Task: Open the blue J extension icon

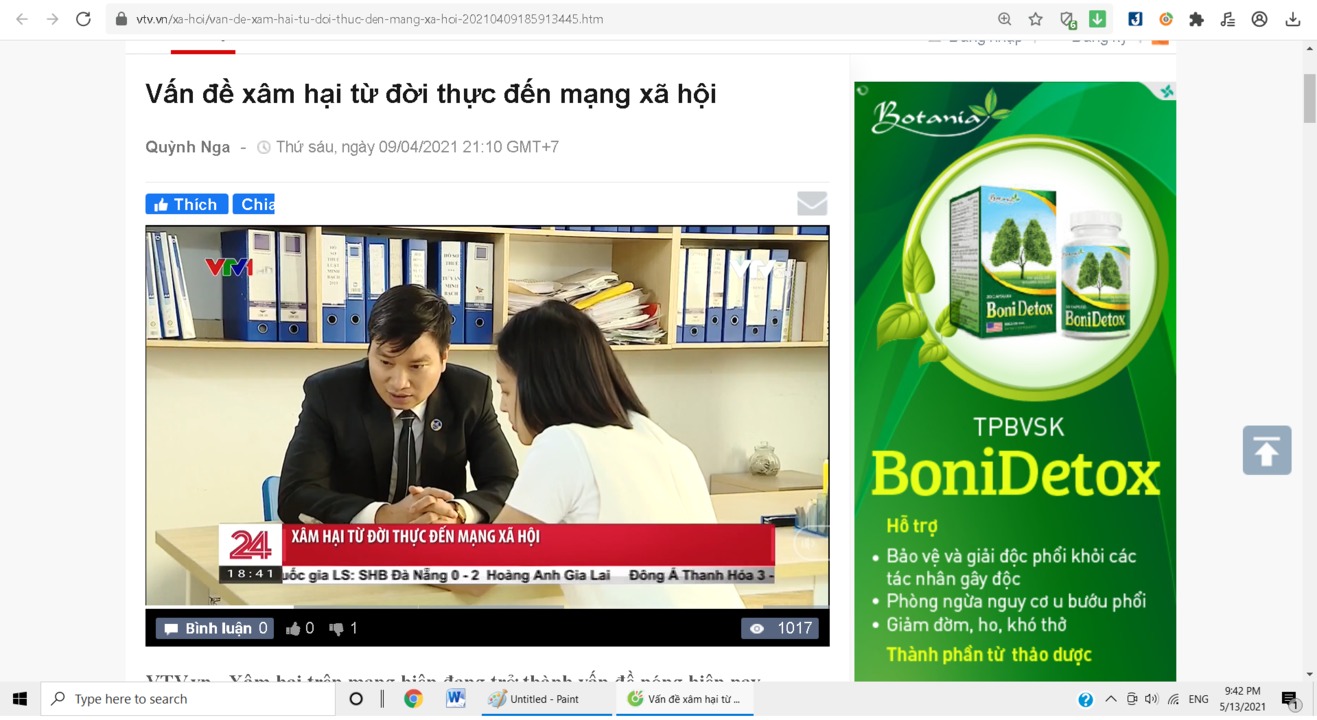Action: point(1135,19)
